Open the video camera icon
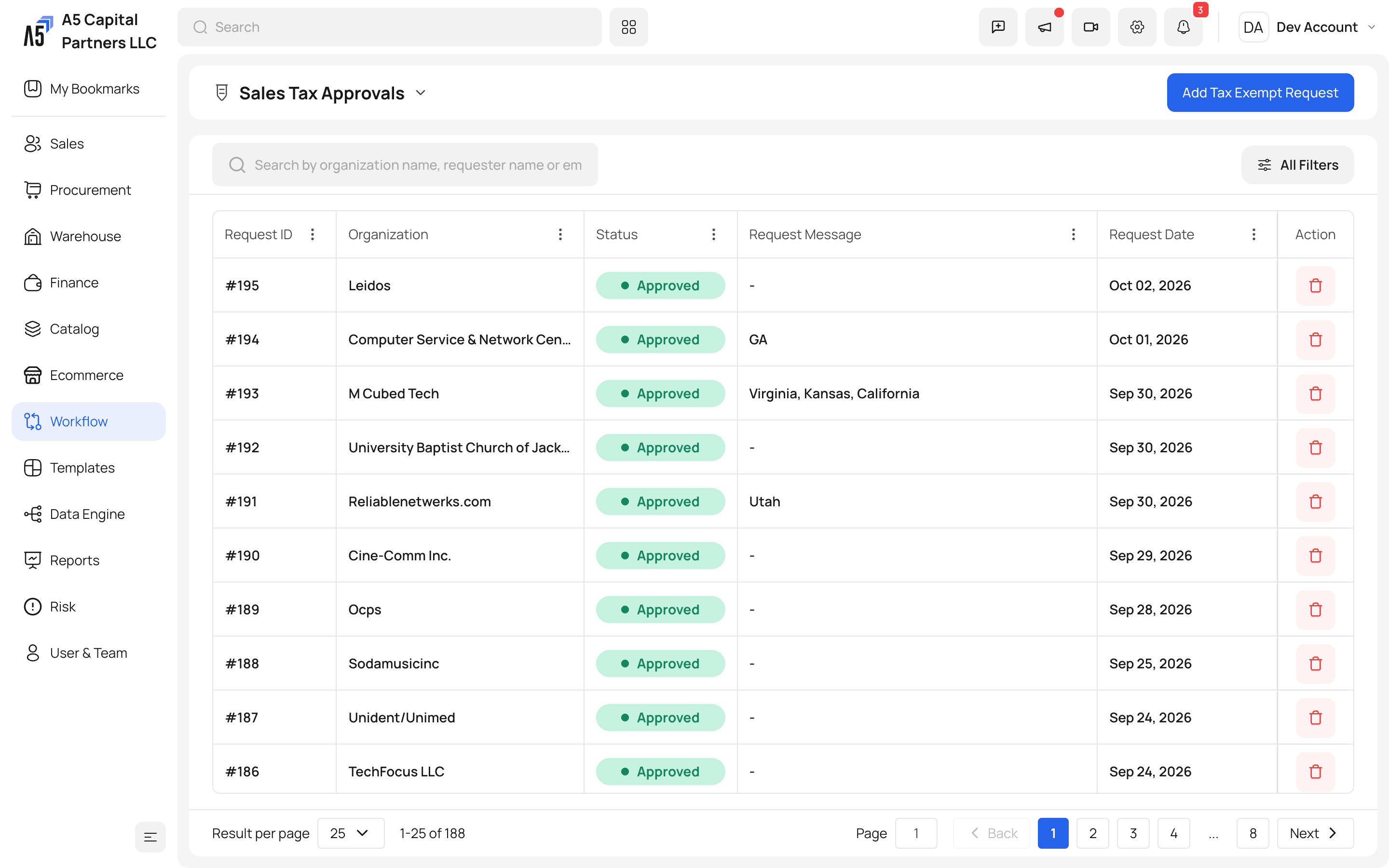 coord(1090,27)
